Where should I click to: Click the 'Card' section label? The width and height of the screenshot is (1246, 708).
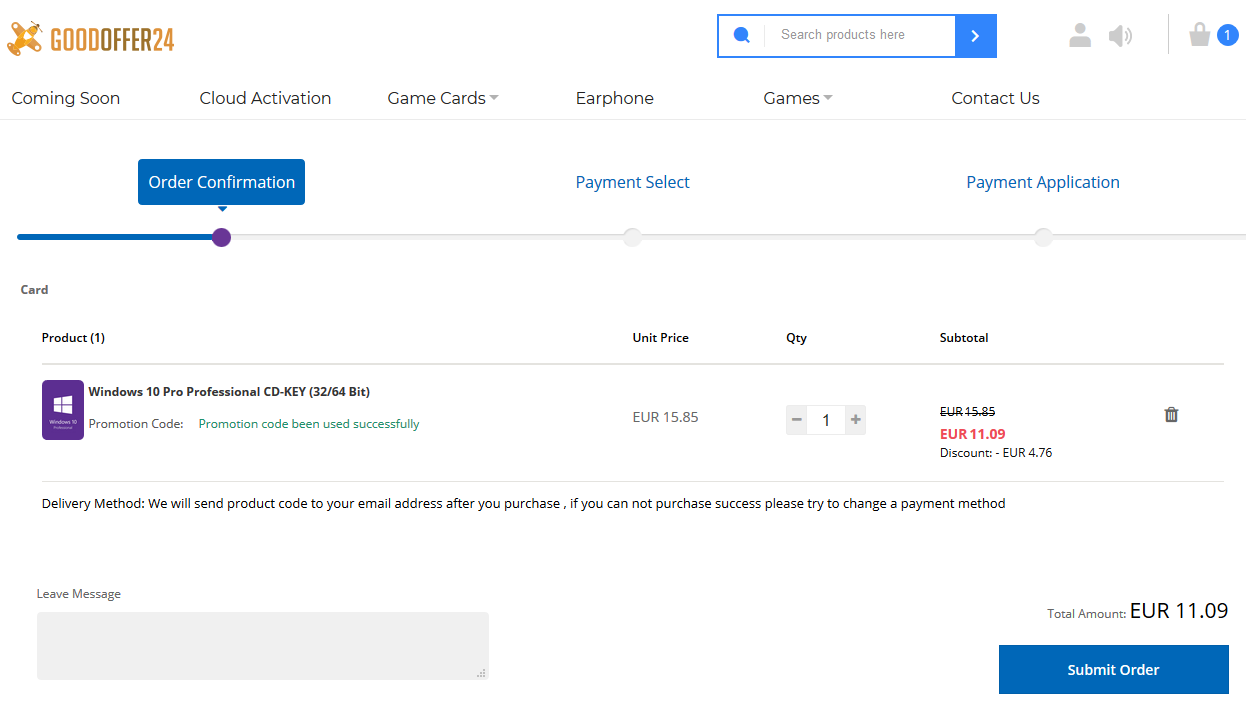(x=35, y=290)
